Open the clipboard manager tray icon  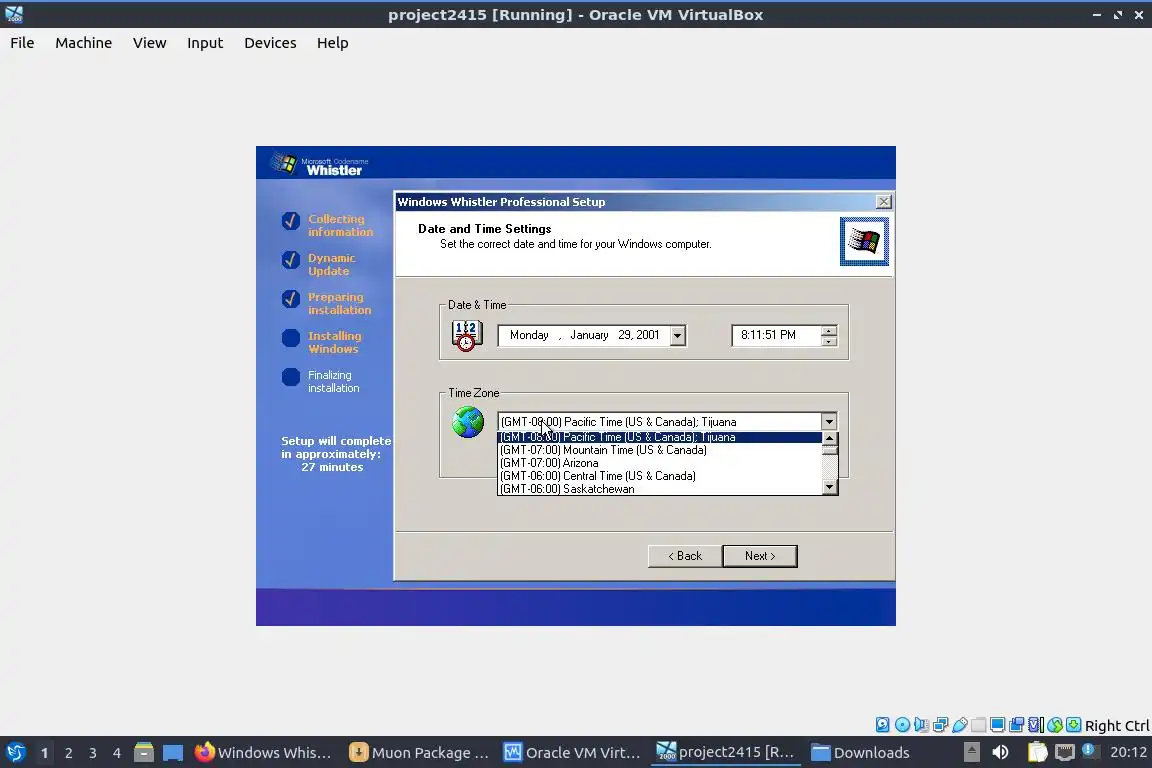pyautogui.click(x=1037, y=752)
